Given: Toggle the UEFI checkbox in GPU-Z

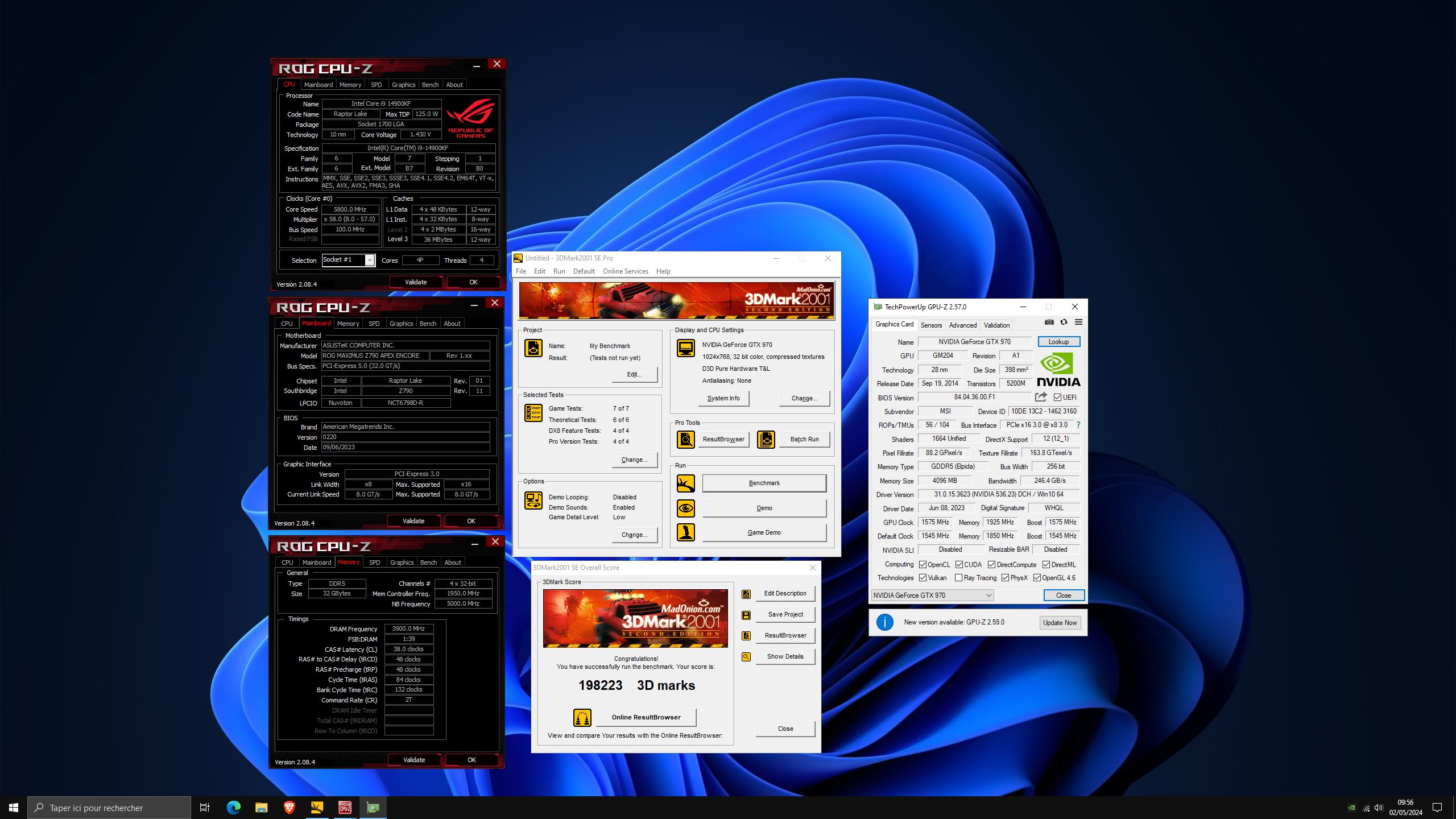Looking at the screenshot, I should [x=1057, y=398].
